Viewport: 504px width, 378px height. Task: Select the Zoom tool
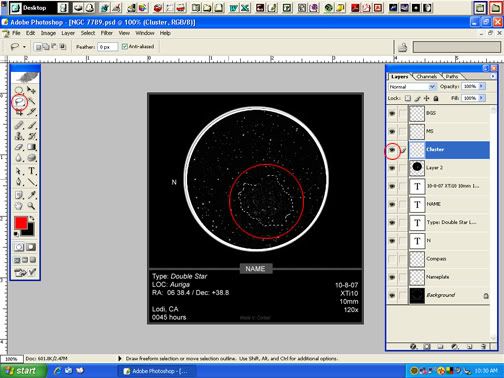pyautogui.click(x=31, y=206)
